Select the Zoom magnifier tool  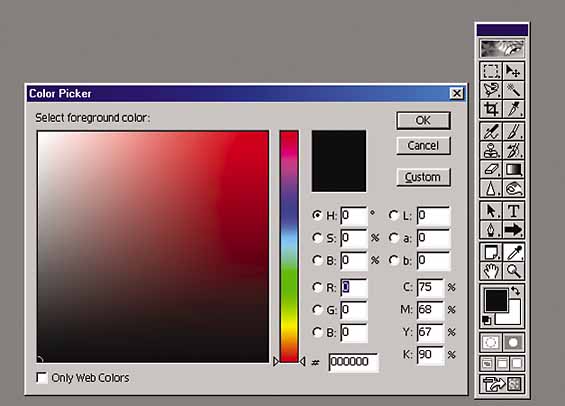(x=513, y=271)
